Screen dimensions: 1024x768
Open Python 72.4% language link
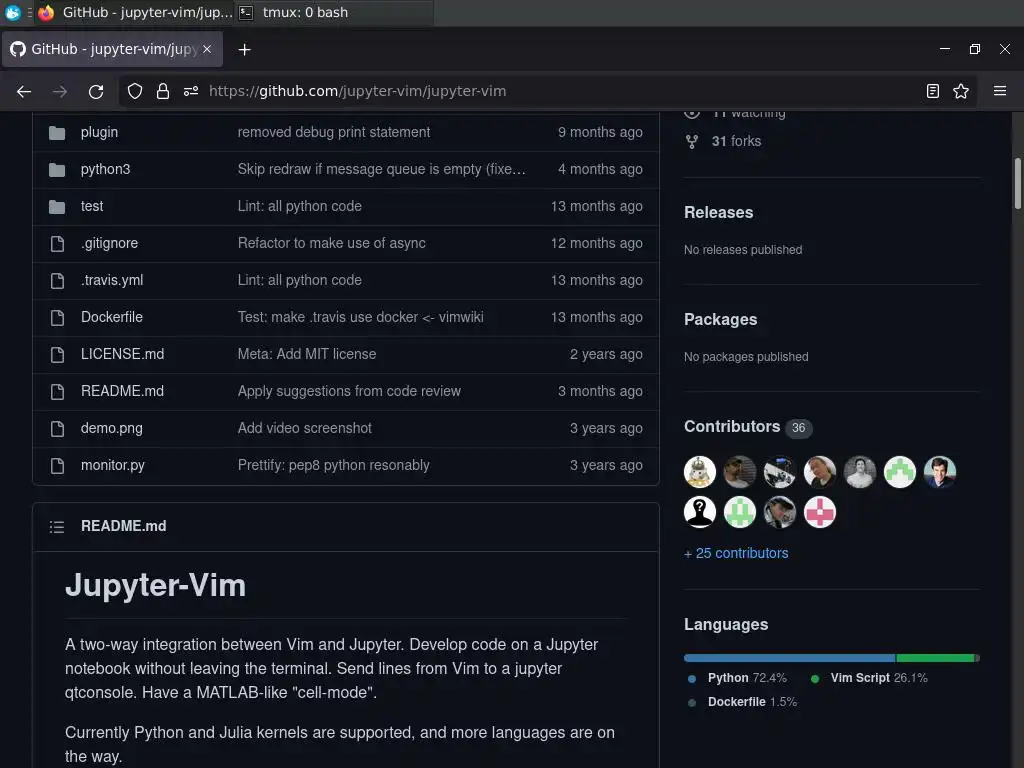tap(747, 678)
